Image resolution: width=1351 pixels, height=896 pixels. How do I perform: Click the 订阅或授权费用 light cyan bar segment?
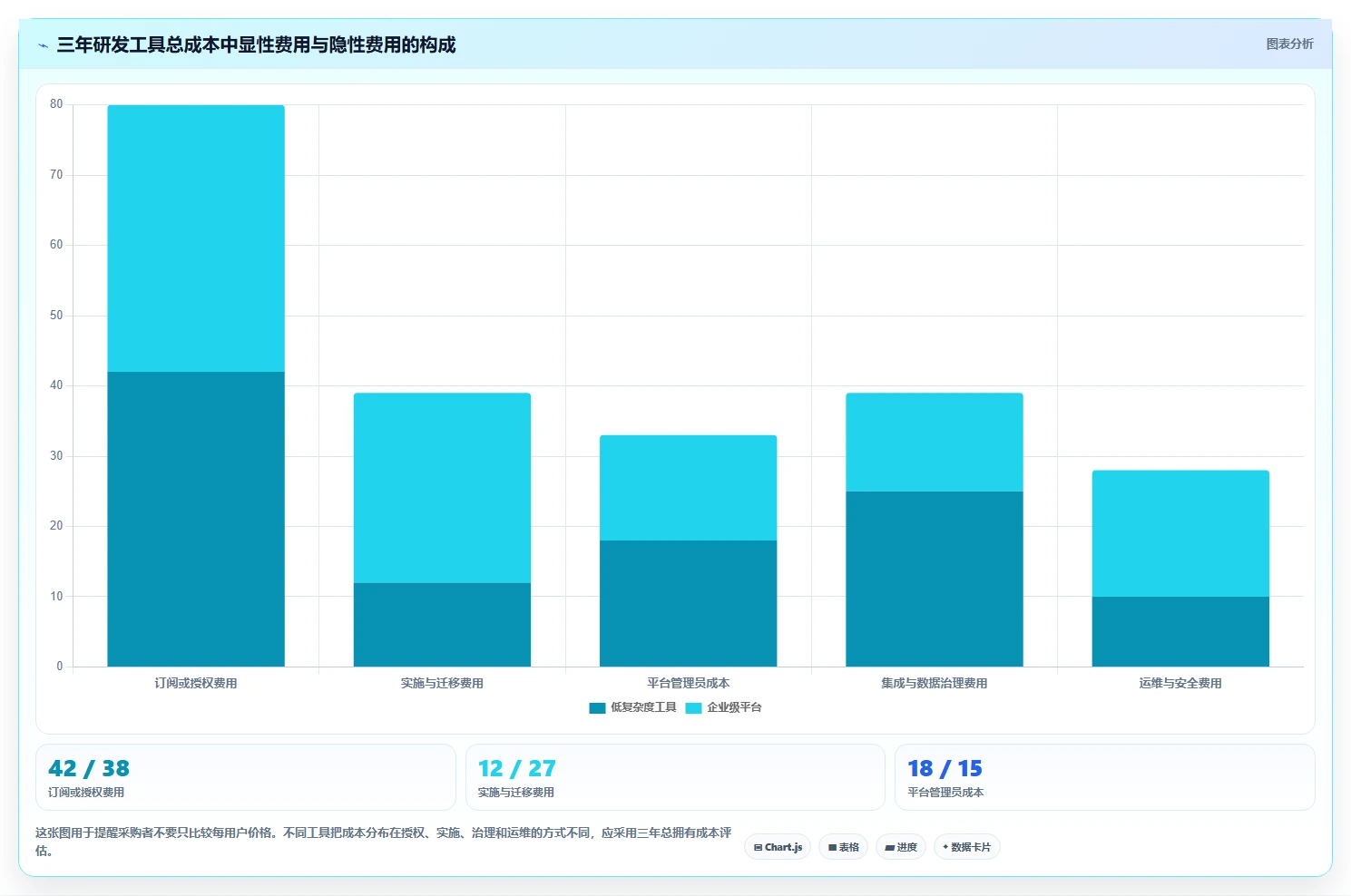(x=196, y=239)
